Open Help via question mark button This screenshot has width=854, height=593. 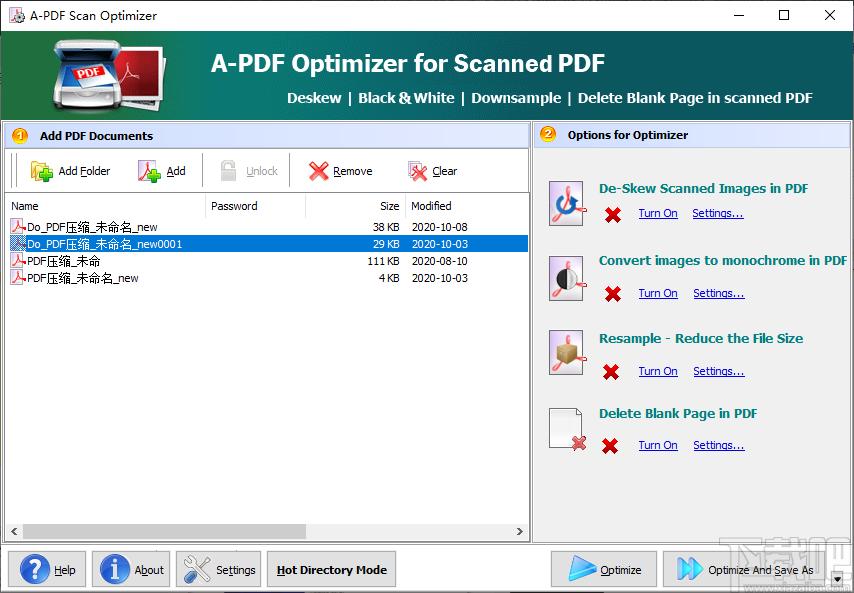tap(47, 570)
